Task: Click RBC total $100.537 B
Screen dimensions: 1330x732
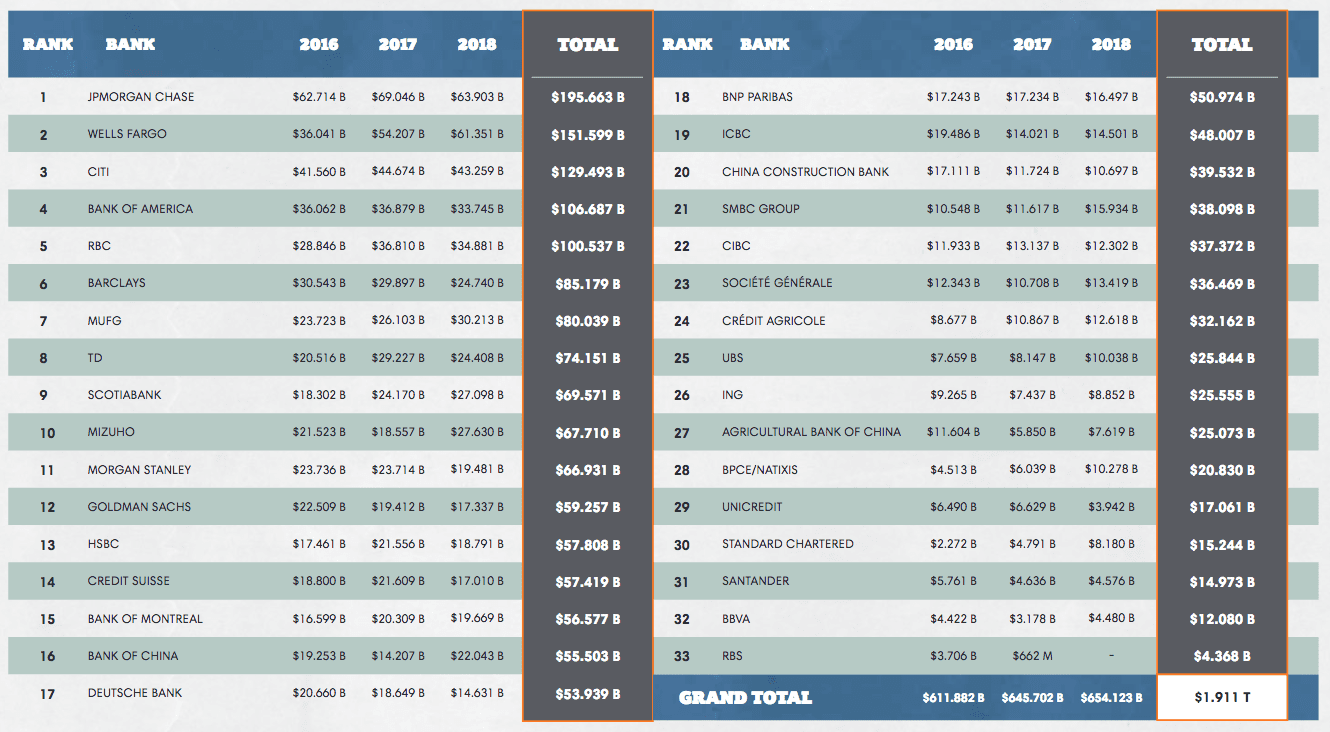Action: pos(588,246)
